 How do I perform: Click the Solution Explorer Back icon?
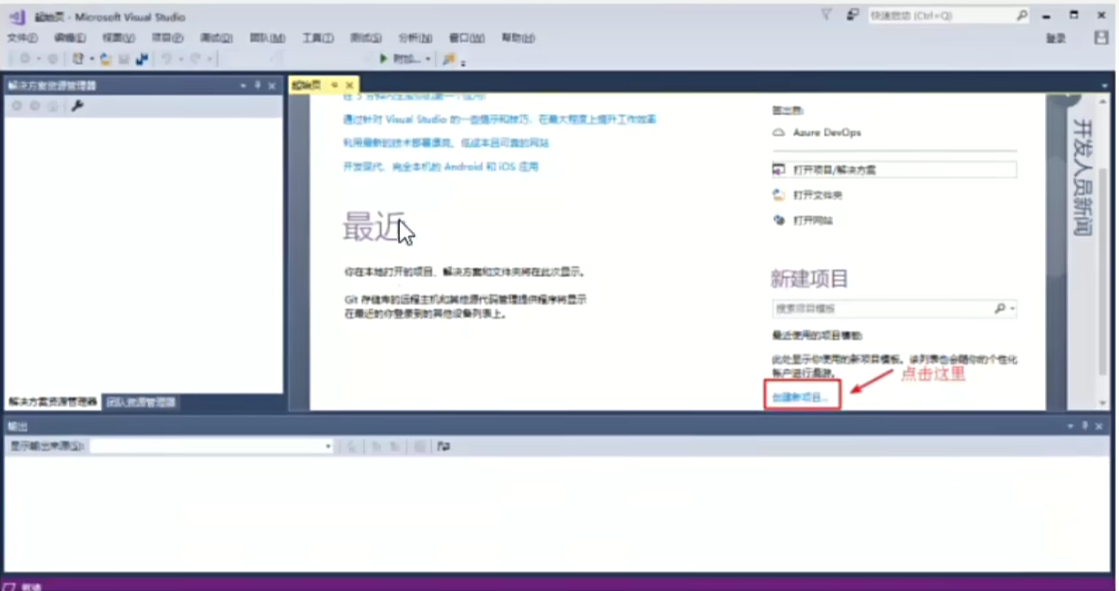coord(16,106)
